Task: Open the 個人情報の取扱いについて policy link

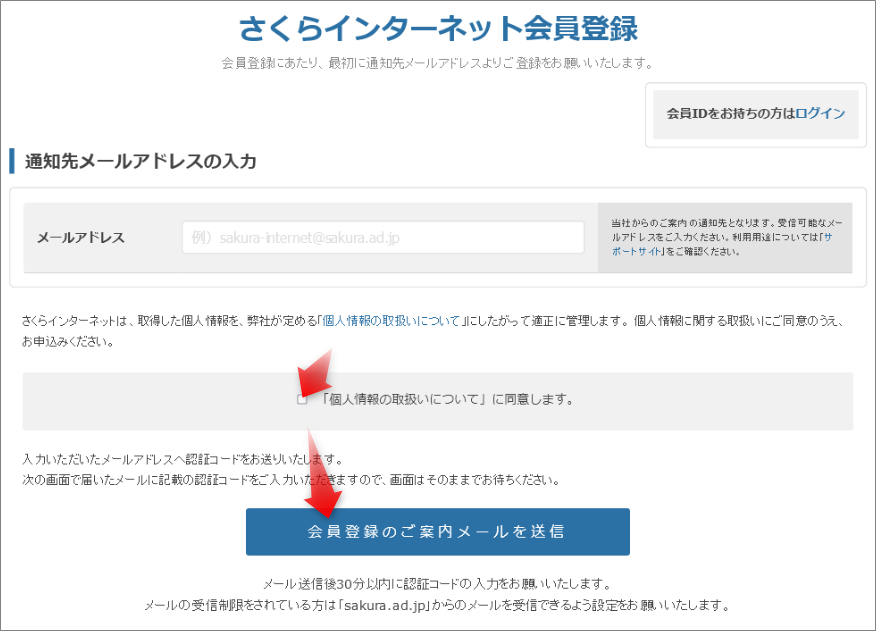Action: tap(391, 321)
